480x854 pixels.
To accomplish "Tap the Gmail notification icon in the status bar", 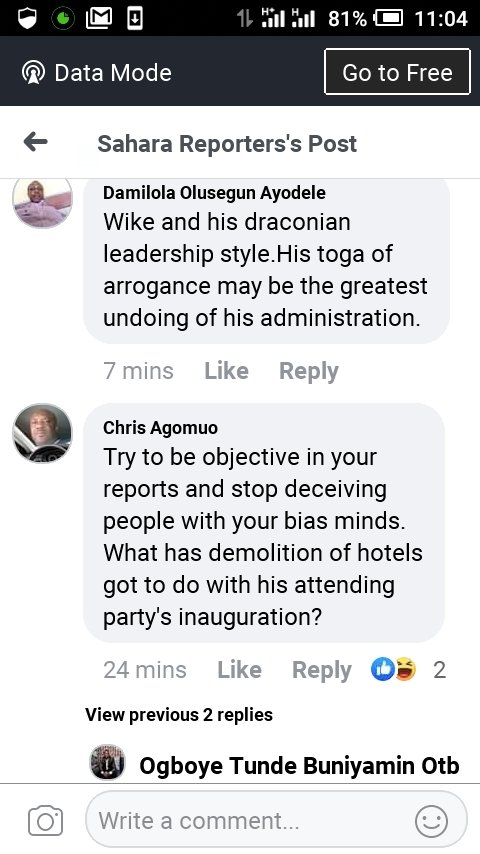I will 99,19.
